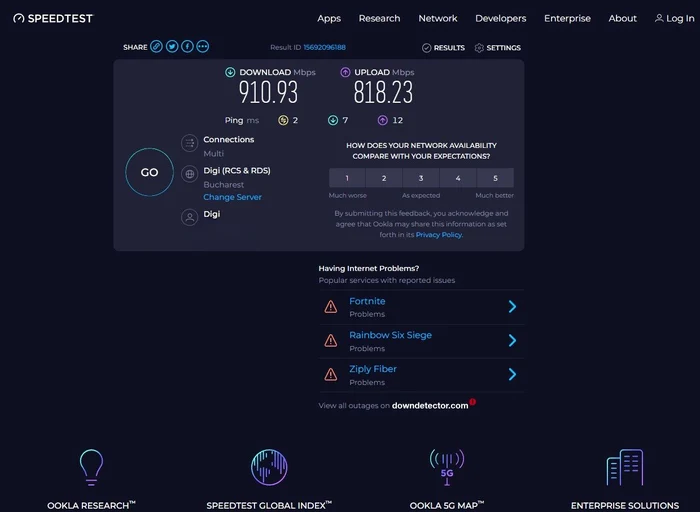This screenshot has height=512, width=700.
Task: Open Ookla Research lightbulb icon
Action: pyautogui.click(x=92, y=467)
